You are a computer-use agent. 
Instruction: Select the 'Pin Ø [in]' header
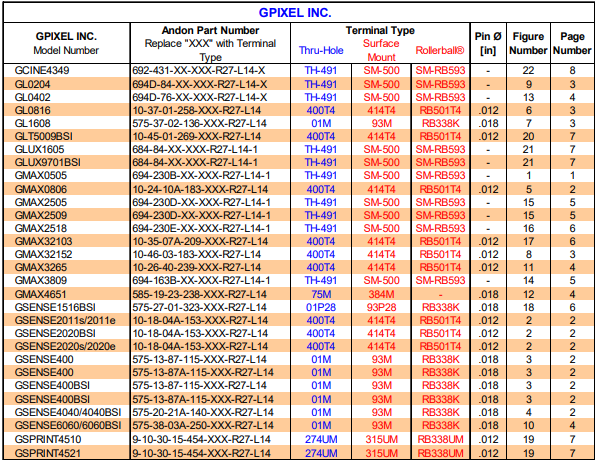(488, 43)
